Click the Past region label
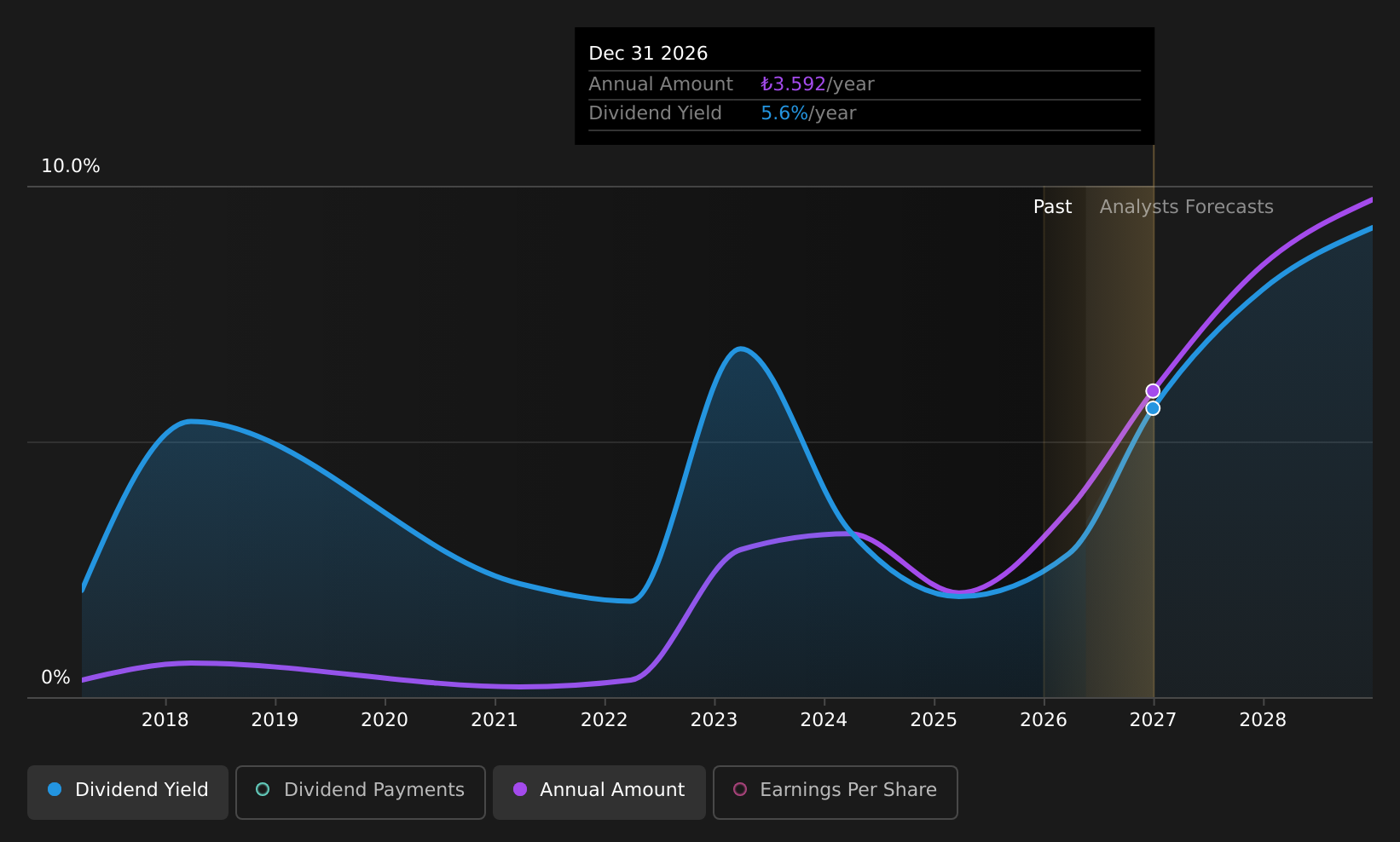Screen dimensions: 1400x842 pos(1052,207)
